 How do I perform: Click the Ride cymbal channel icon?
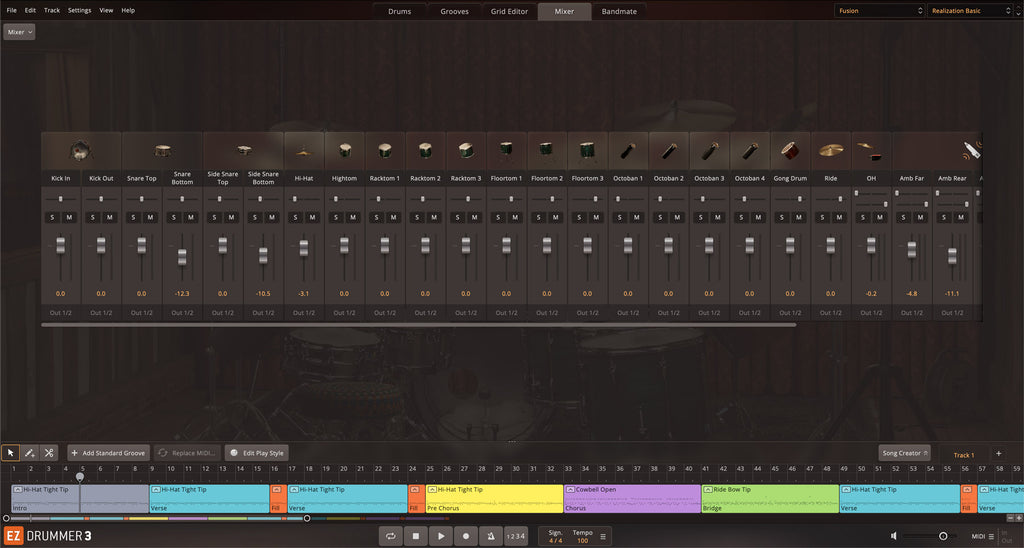(x=831, y=151)
